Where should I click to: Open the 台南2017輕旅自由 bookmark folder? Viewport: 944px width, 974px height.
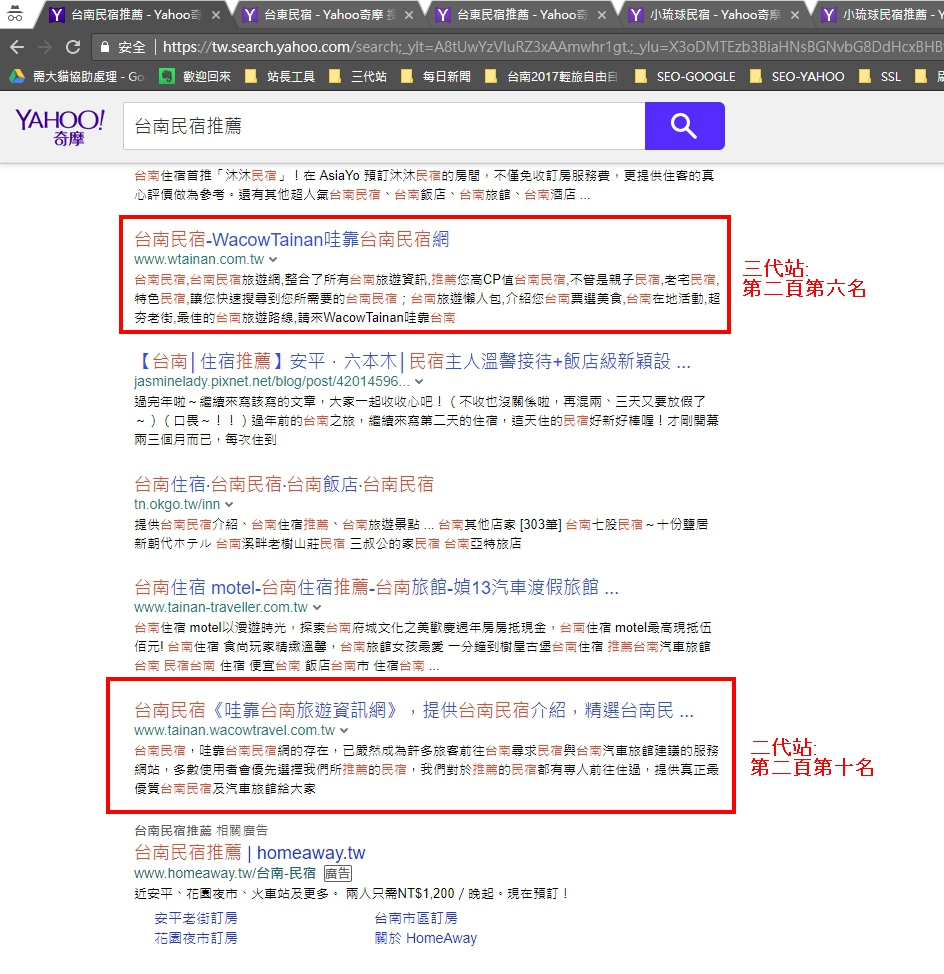[x=551, y=76]
